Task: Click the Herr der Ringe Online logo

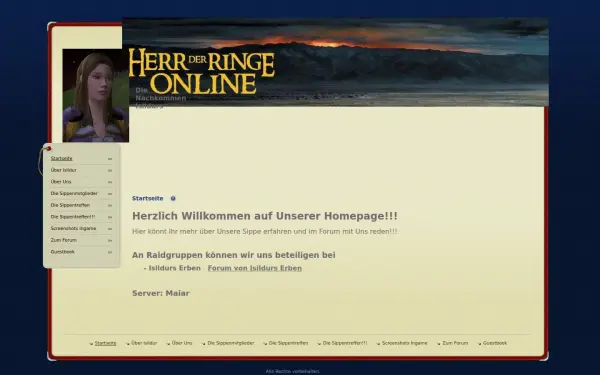Action: [x=202, y=71]
